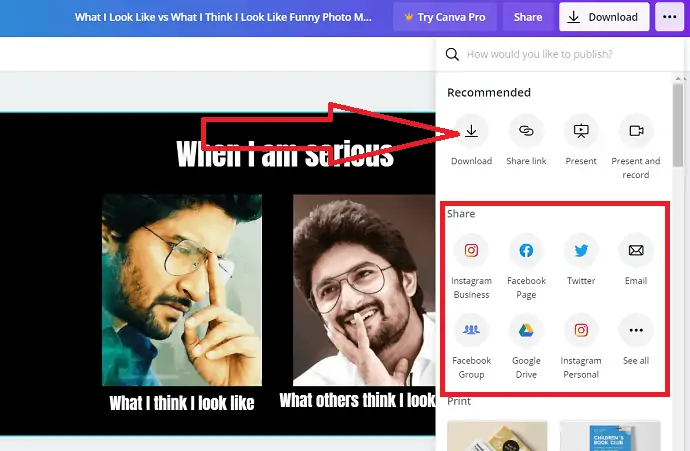Choose the Present and record icon
The height and width of the screenshot is (451, 690).
(x=636, y=131)
